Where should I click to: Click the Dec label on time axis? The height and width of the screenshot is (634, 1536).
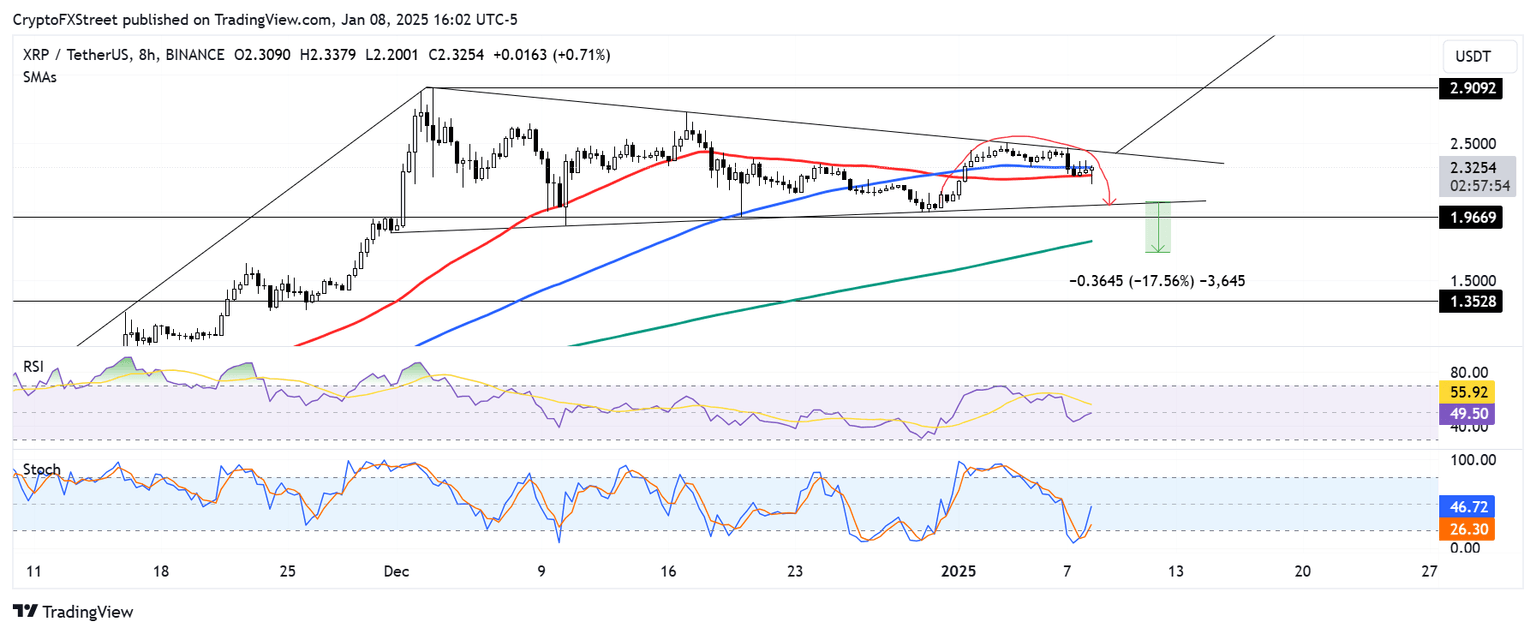click(397, 571)
